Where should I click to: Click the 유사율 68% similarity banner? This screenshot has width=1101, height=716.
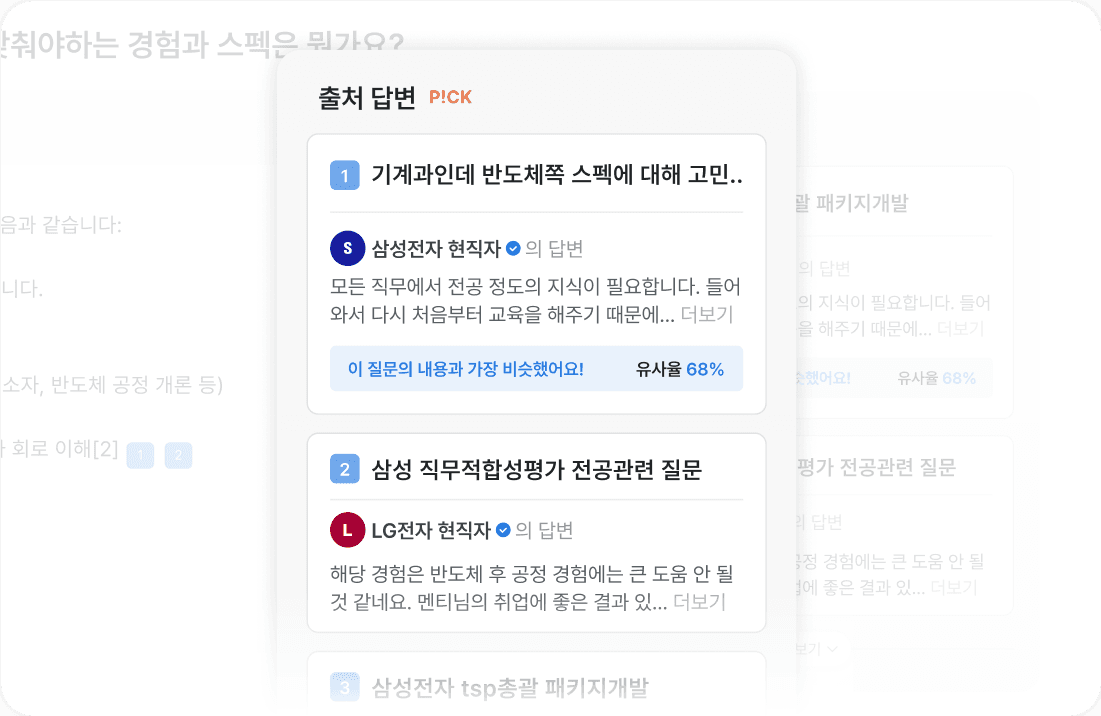click(536, 369)
